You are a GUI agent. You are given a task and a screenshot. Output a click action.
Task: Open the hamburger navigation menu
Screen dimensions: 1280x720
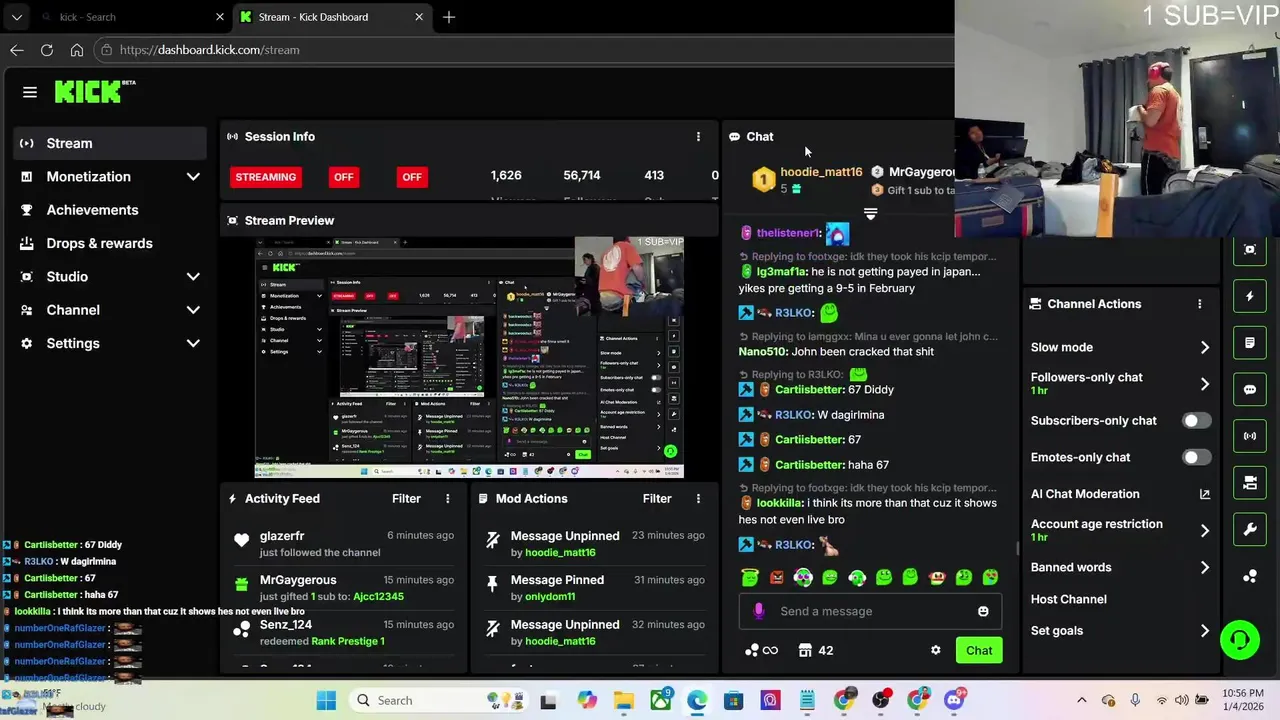point(30,92)
